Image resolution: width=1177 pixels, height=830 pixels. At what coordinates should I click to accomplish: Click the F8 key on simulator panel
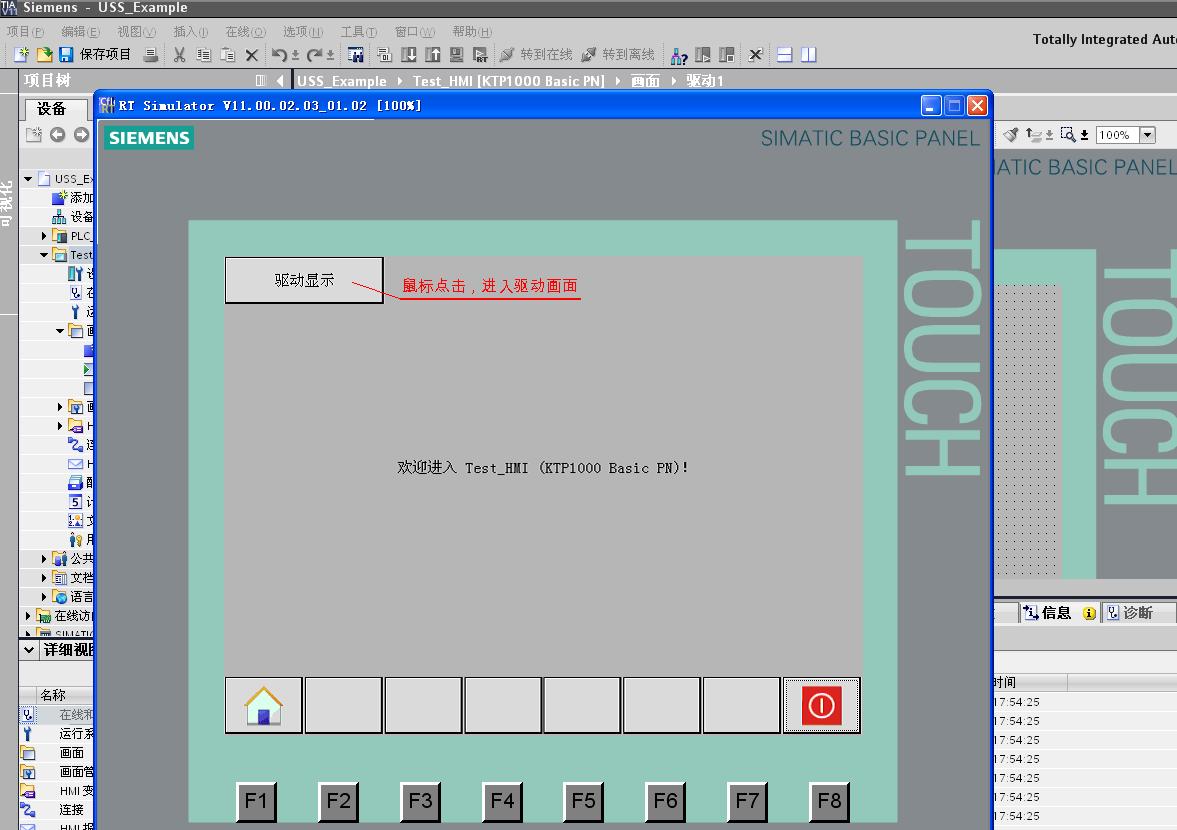(829, 801)
